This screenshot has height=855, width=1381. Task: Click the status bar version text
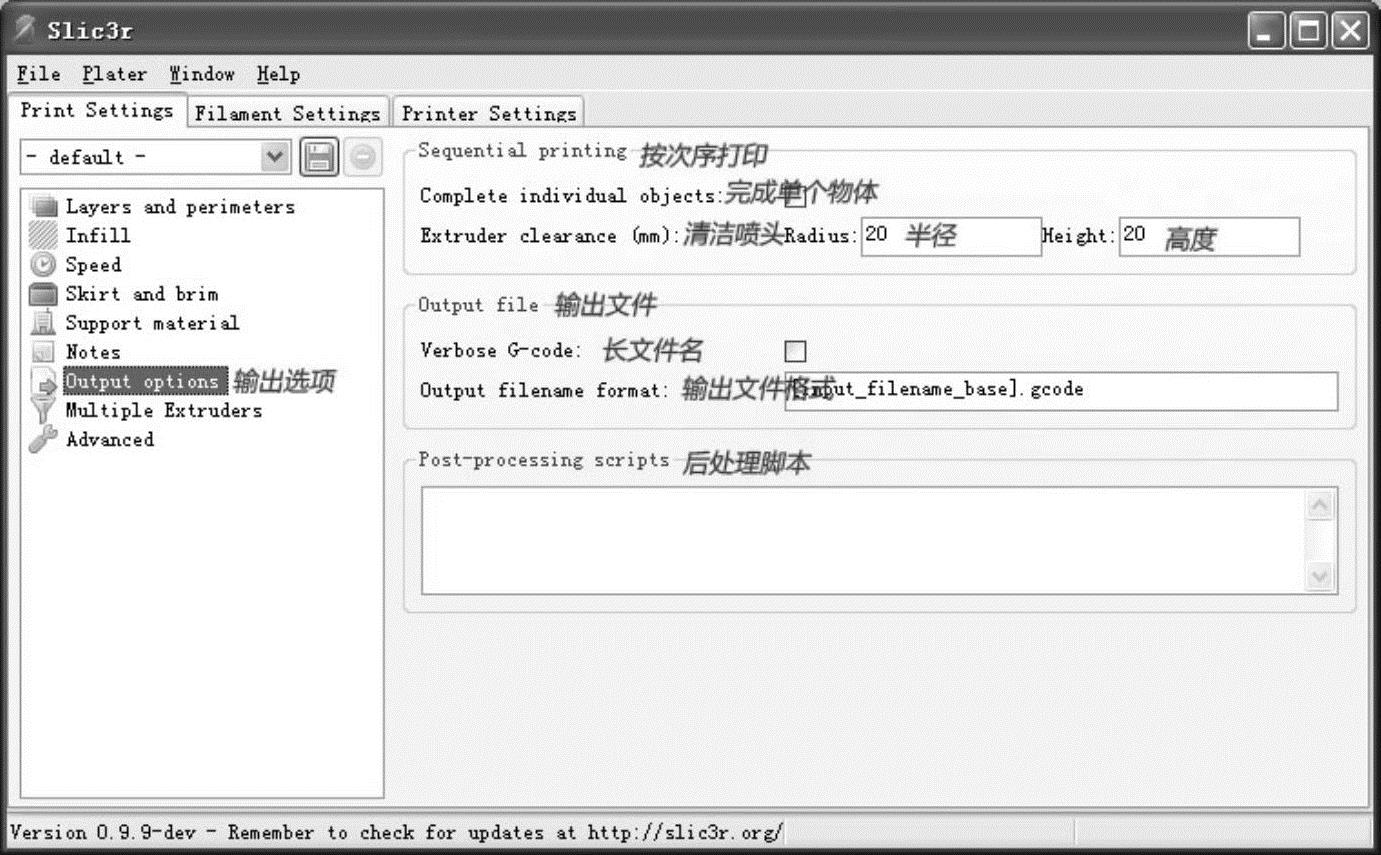click(x=397, y=832)
